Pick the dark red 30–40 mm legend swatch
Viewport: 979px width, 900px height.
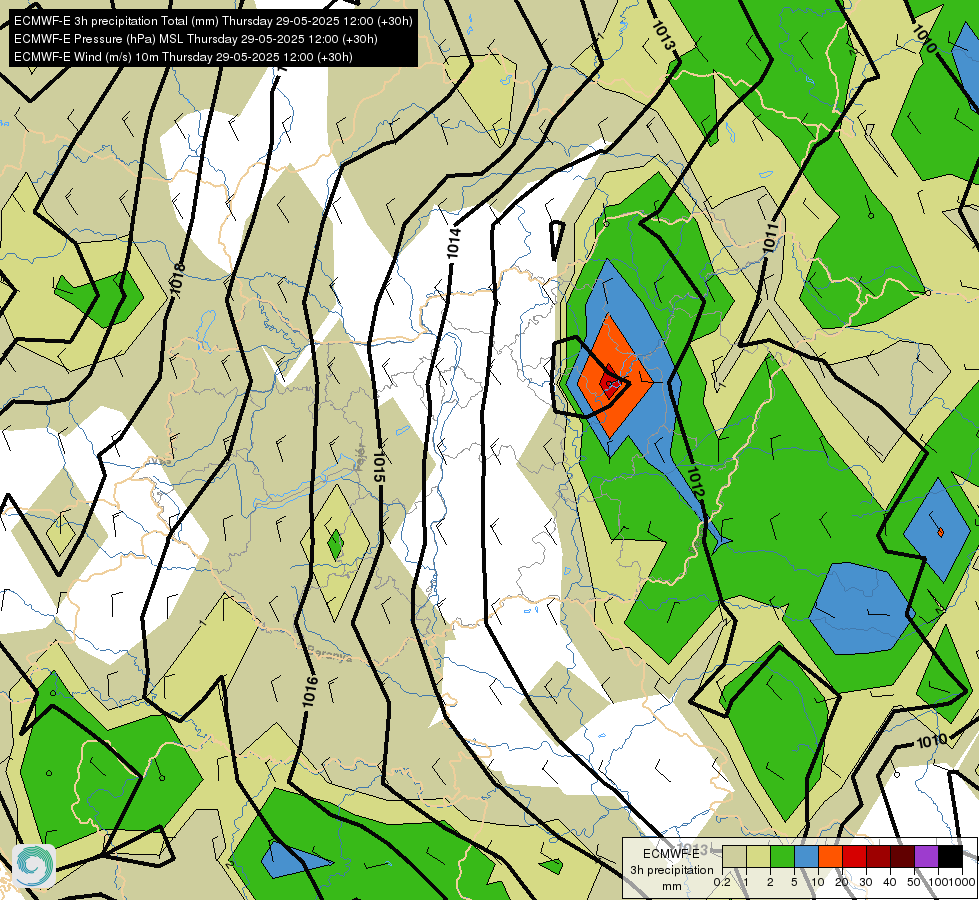pos(878,857)
